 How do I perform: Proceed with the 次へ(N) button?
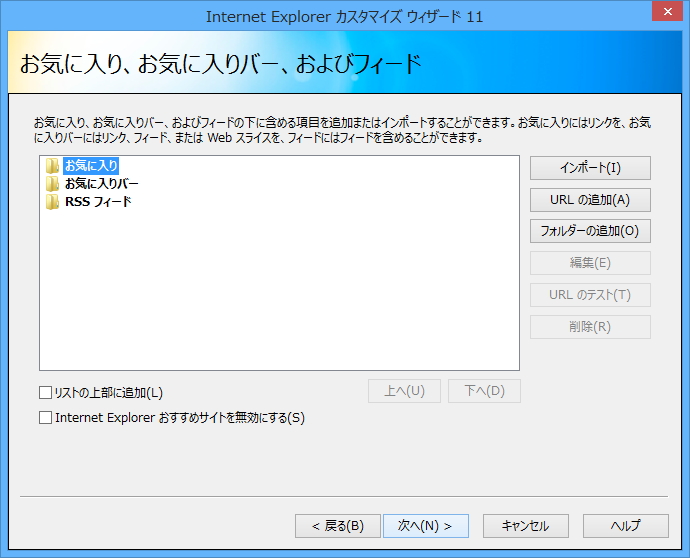(x=426, y=526)
